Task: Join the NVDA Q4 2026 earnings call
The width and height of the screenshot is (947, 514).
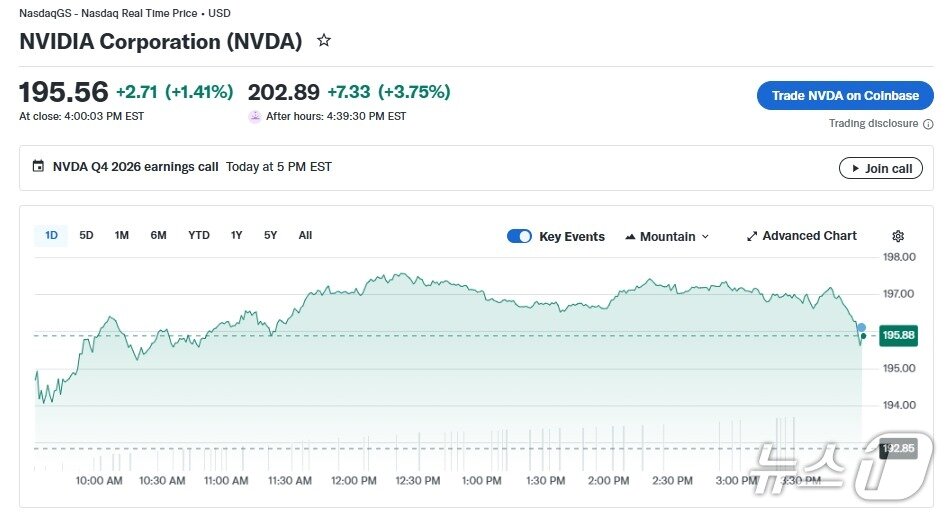Action: click(x=880, y=168)
